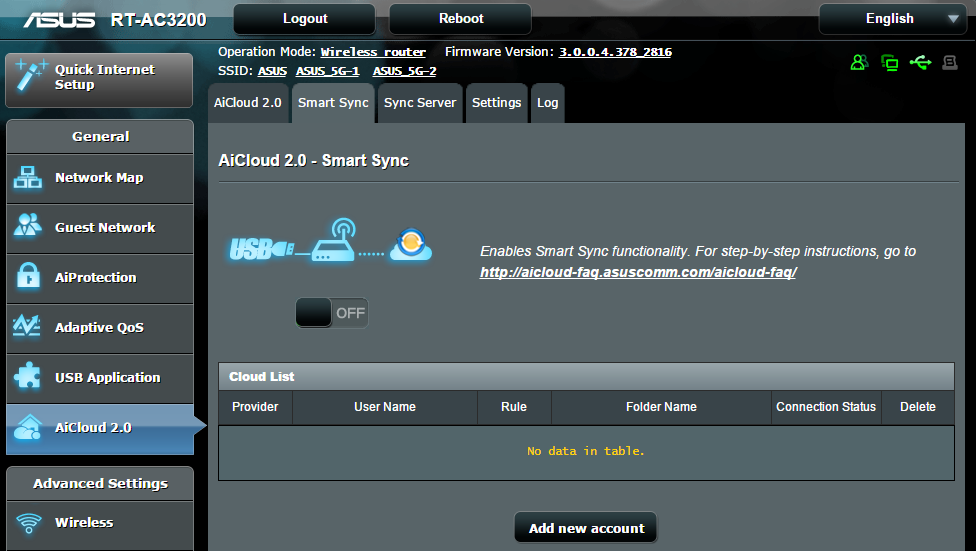Click the Cloud List table title
976x551 pixels.
[x=261, y=377]
